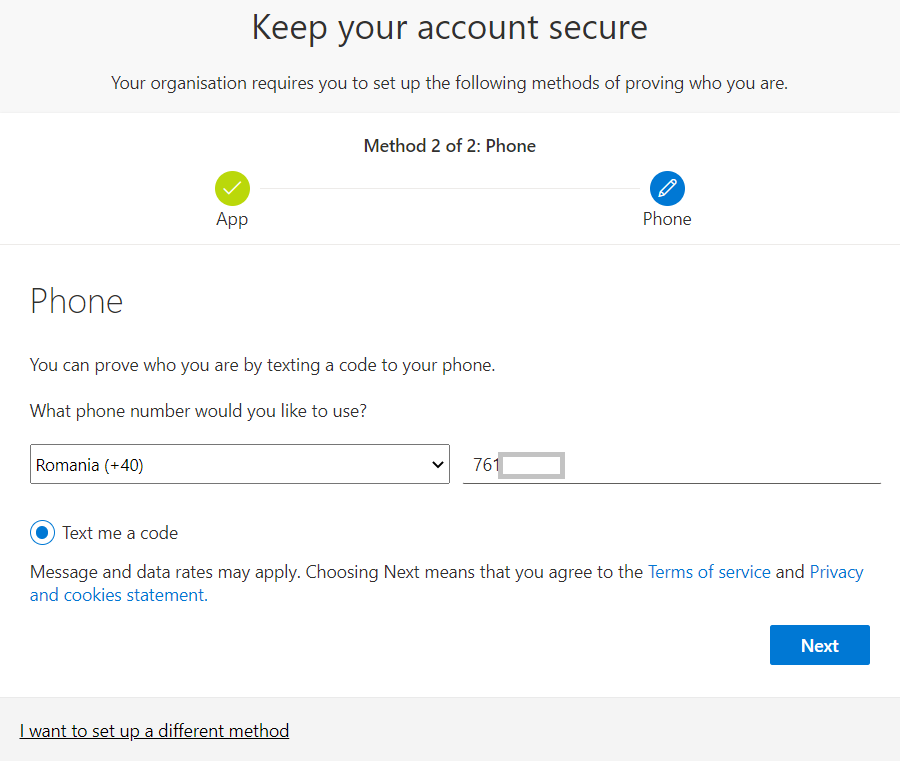Click the What phone number question text
Viewport: 900px width, 761px height.
198,411
